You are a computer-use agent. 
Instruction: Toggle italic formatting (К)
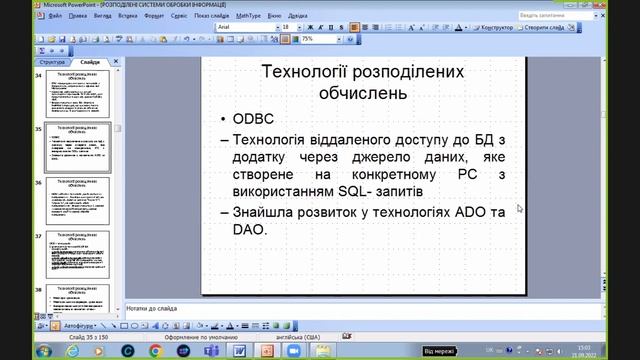(x=320, y=27)
